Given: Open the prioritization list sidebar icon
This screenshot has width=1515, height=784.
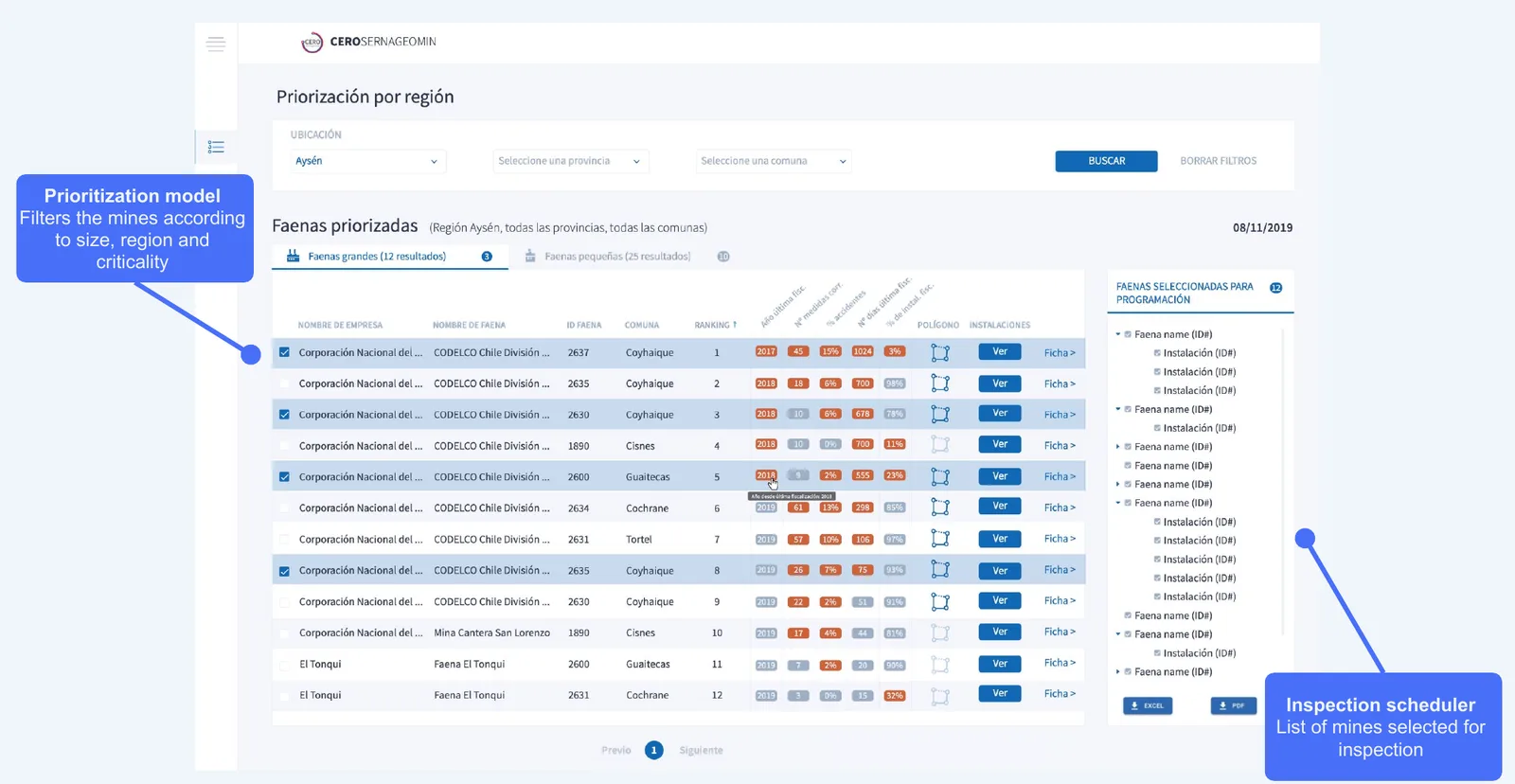Looking at the screenshot, I should (x=216, y=147).
